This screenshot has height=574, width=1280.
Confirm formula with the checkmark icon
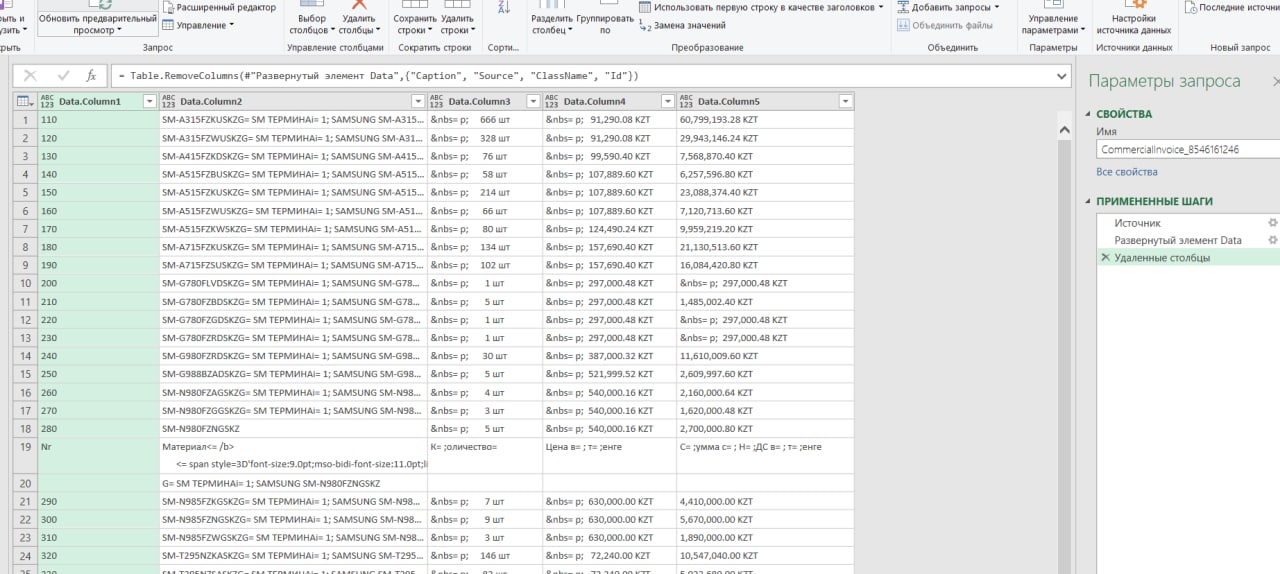click(x=63, y=76)
